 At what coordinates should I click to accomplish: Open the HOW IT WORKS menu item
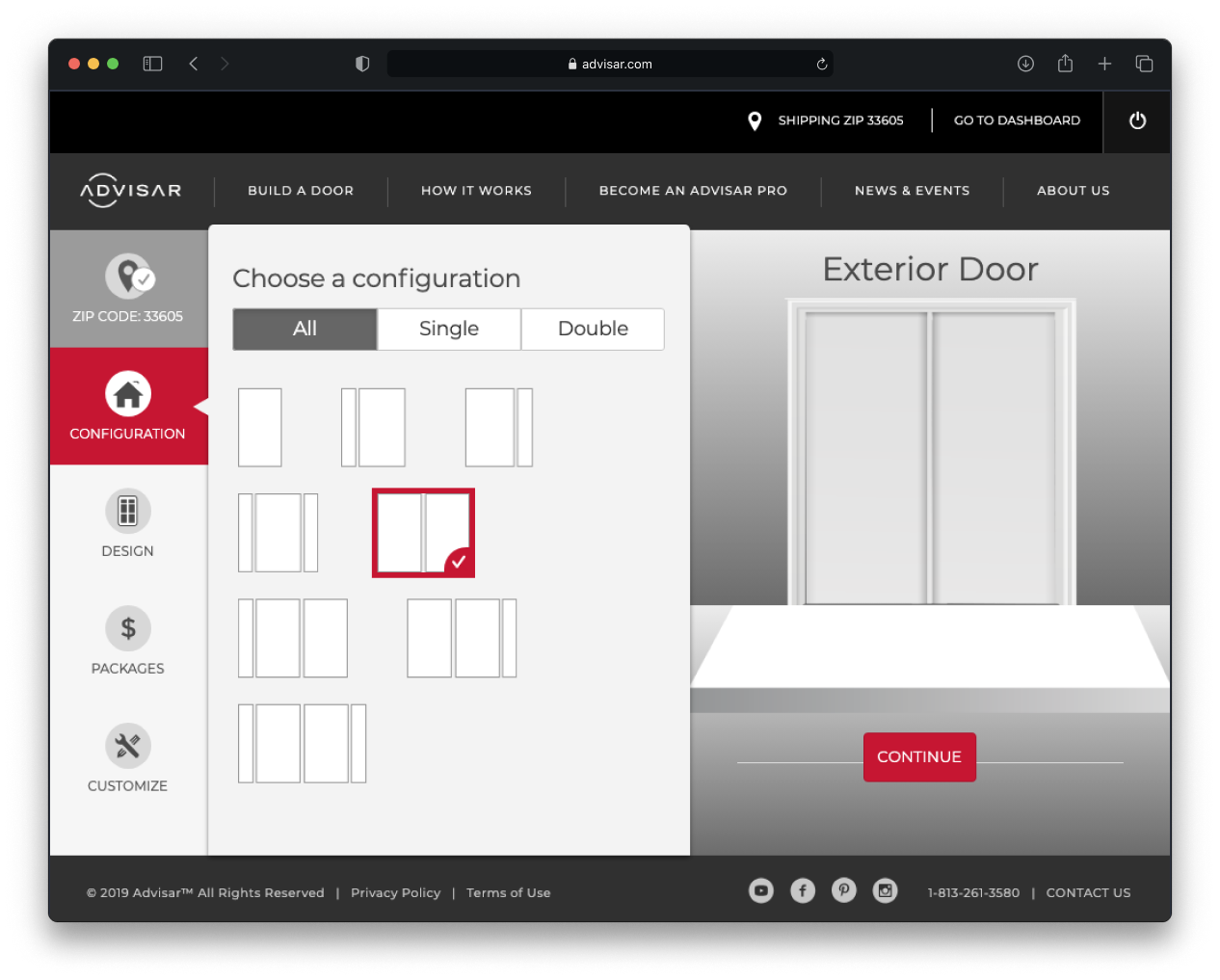coord(476,191)
